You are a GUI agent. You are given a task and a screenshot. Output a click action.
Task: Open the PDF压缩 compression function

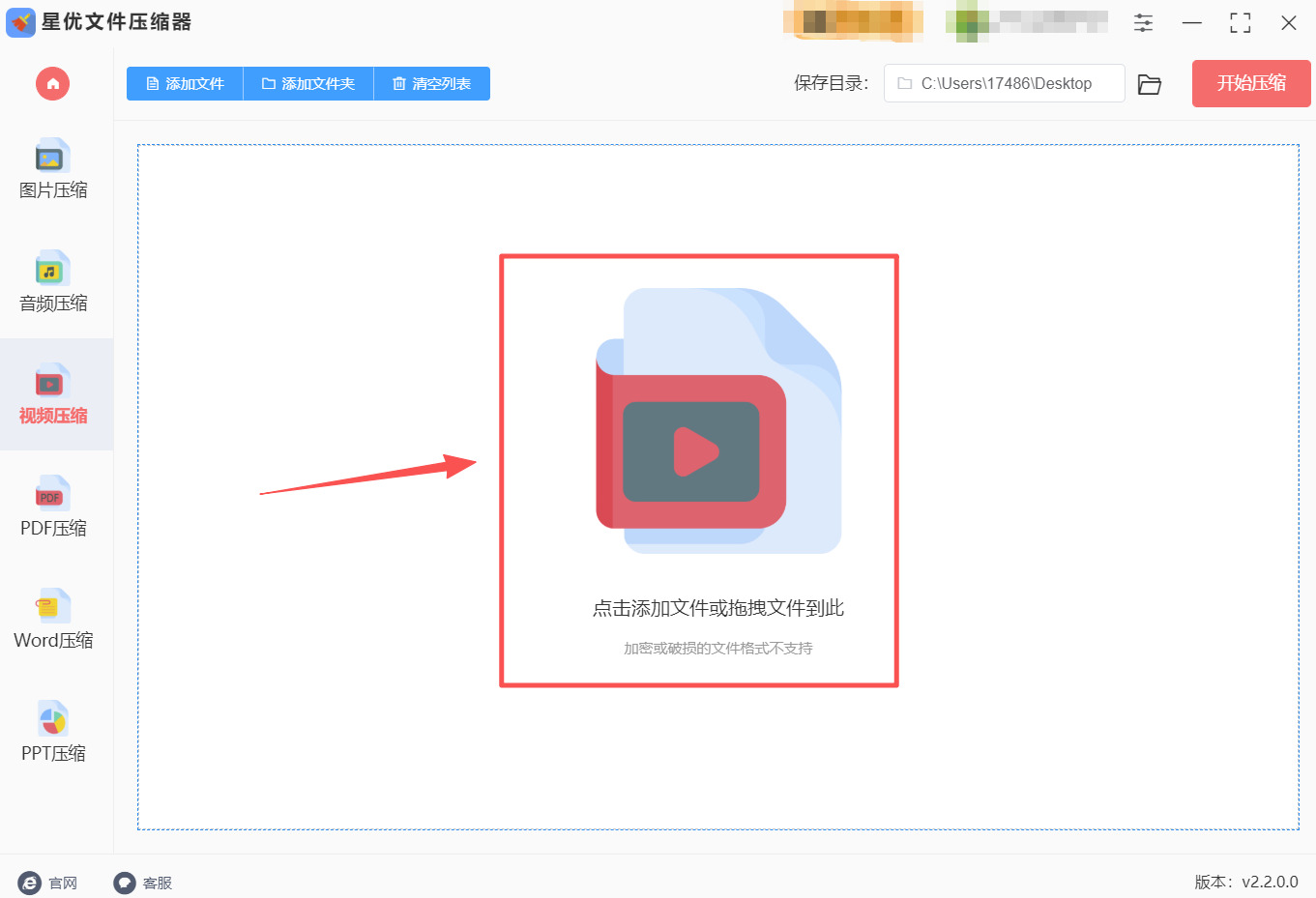pyautogui.click(x=52, y=507)
